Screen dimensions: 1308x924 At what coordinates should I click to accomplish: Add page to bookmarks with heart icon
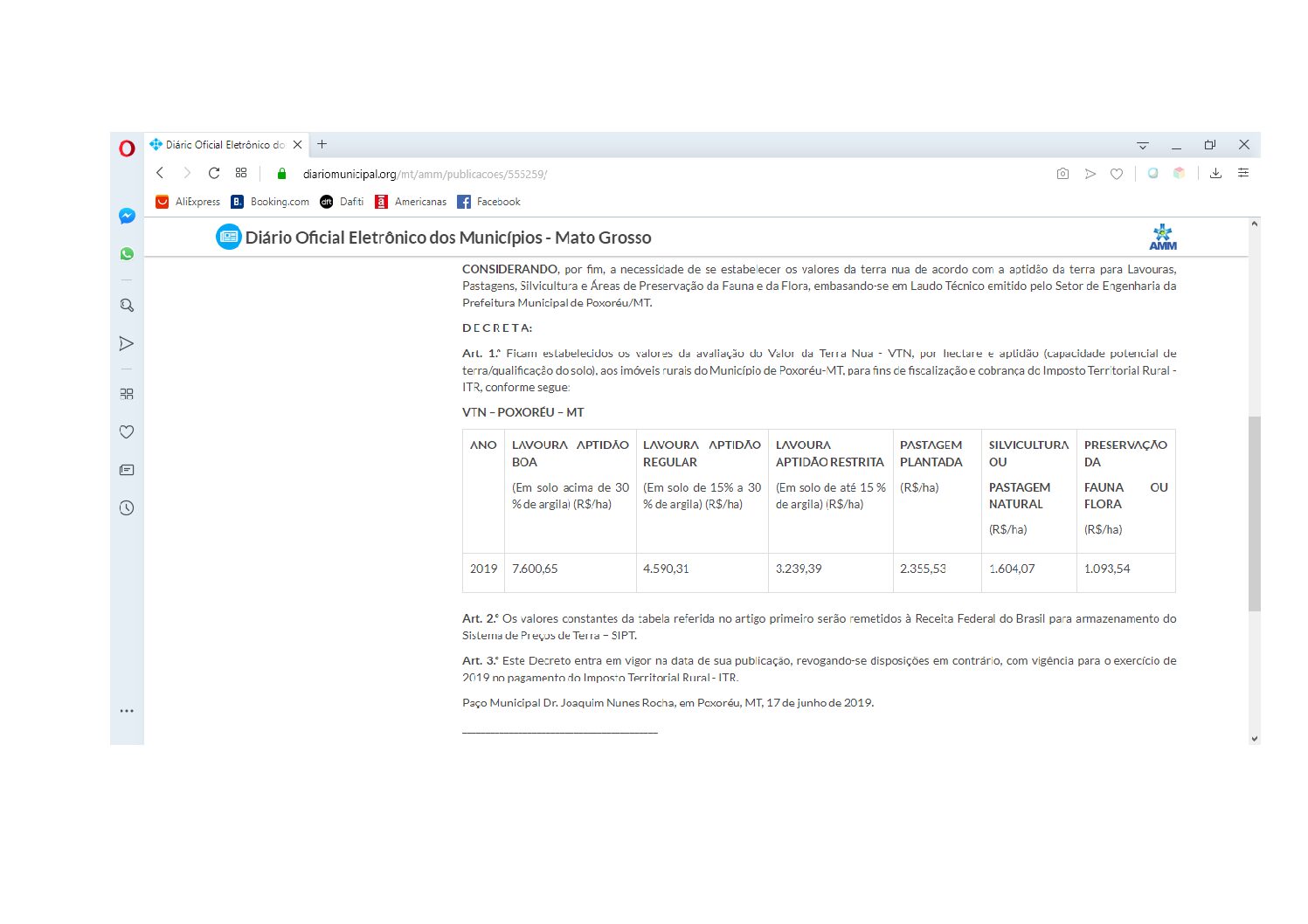click(x=1117, y=174)
